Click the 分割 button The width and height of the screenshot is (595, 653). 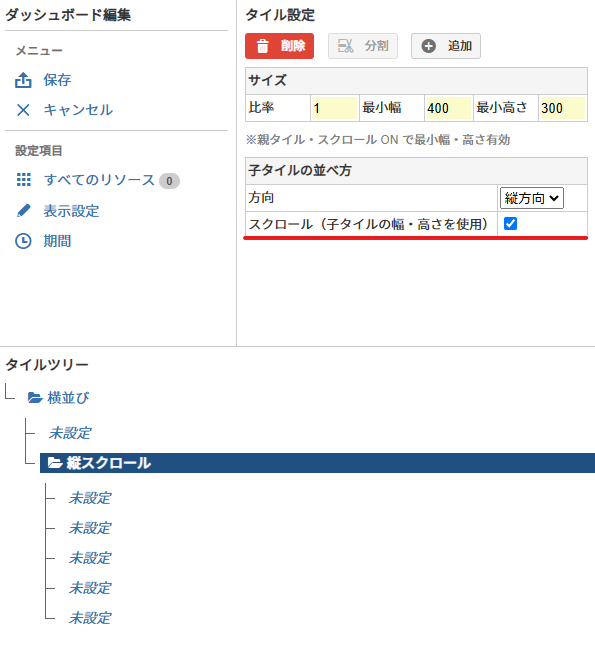point(363,46)
